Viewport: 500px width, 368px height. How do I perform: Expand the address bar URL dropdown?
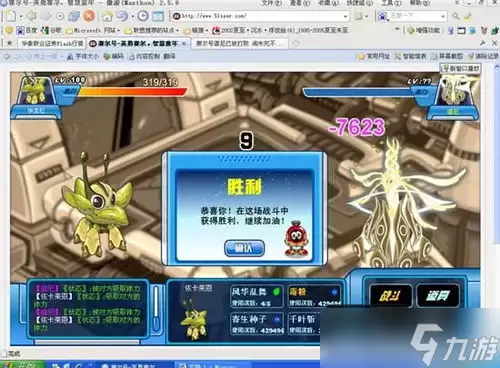345,16
